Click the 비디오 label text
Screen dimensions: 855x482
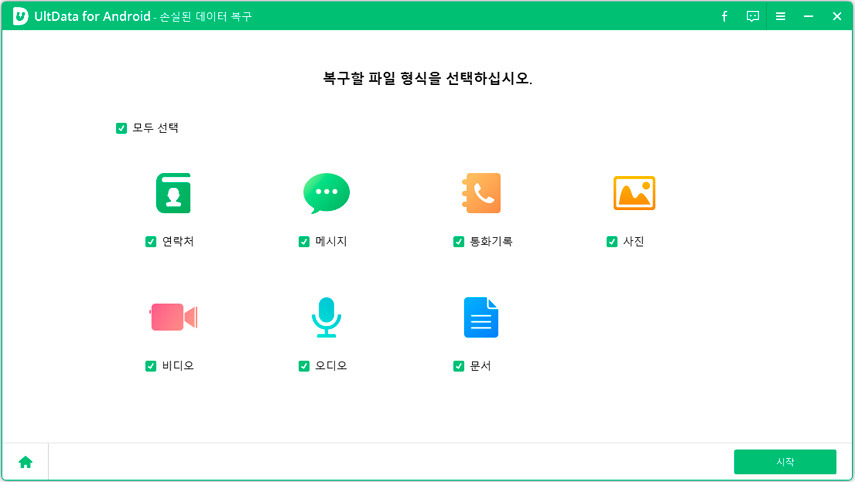[x=178, y=366]
